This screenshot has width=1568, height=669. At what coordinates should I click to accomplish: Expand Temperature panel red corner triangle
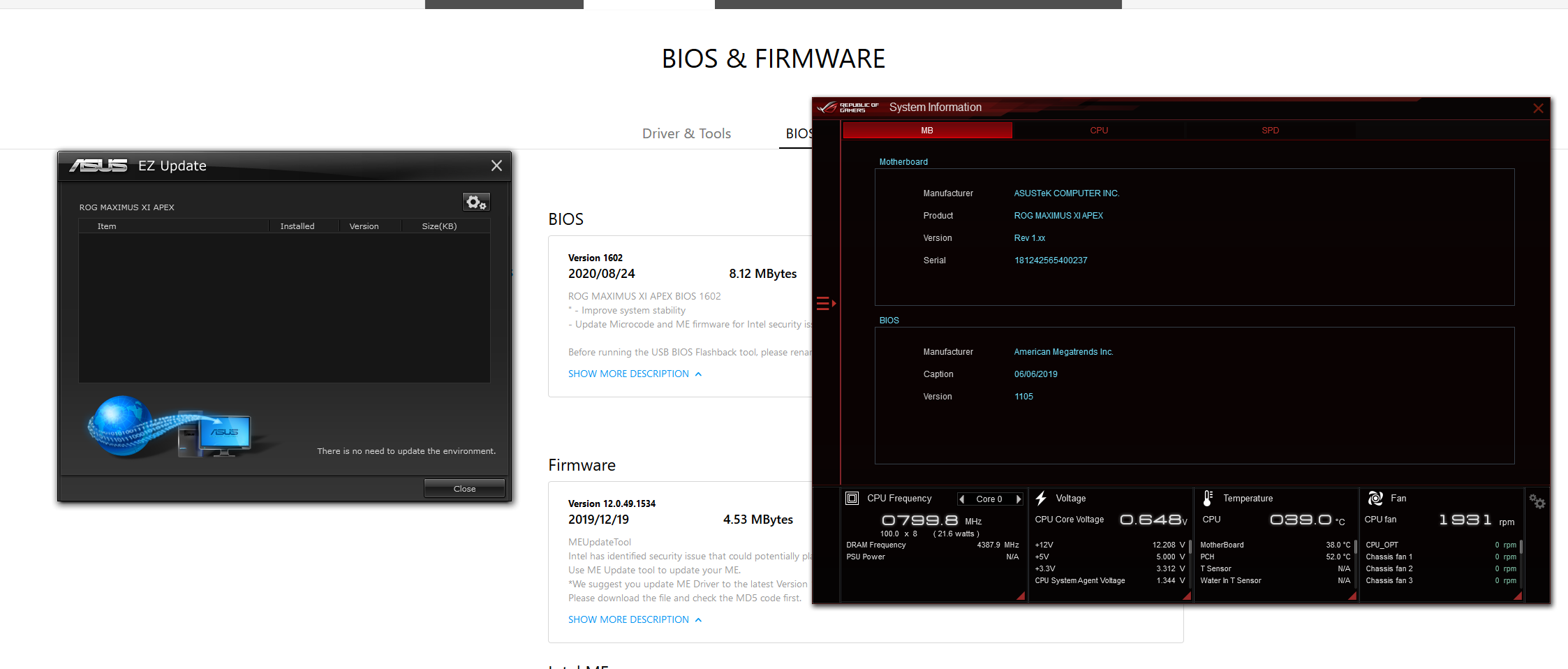coord(1352,596)
